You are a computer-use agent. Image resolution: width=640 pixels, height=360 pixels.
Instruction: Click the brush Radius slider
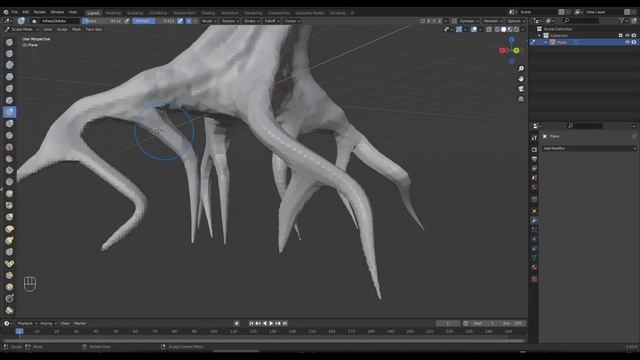102,21
